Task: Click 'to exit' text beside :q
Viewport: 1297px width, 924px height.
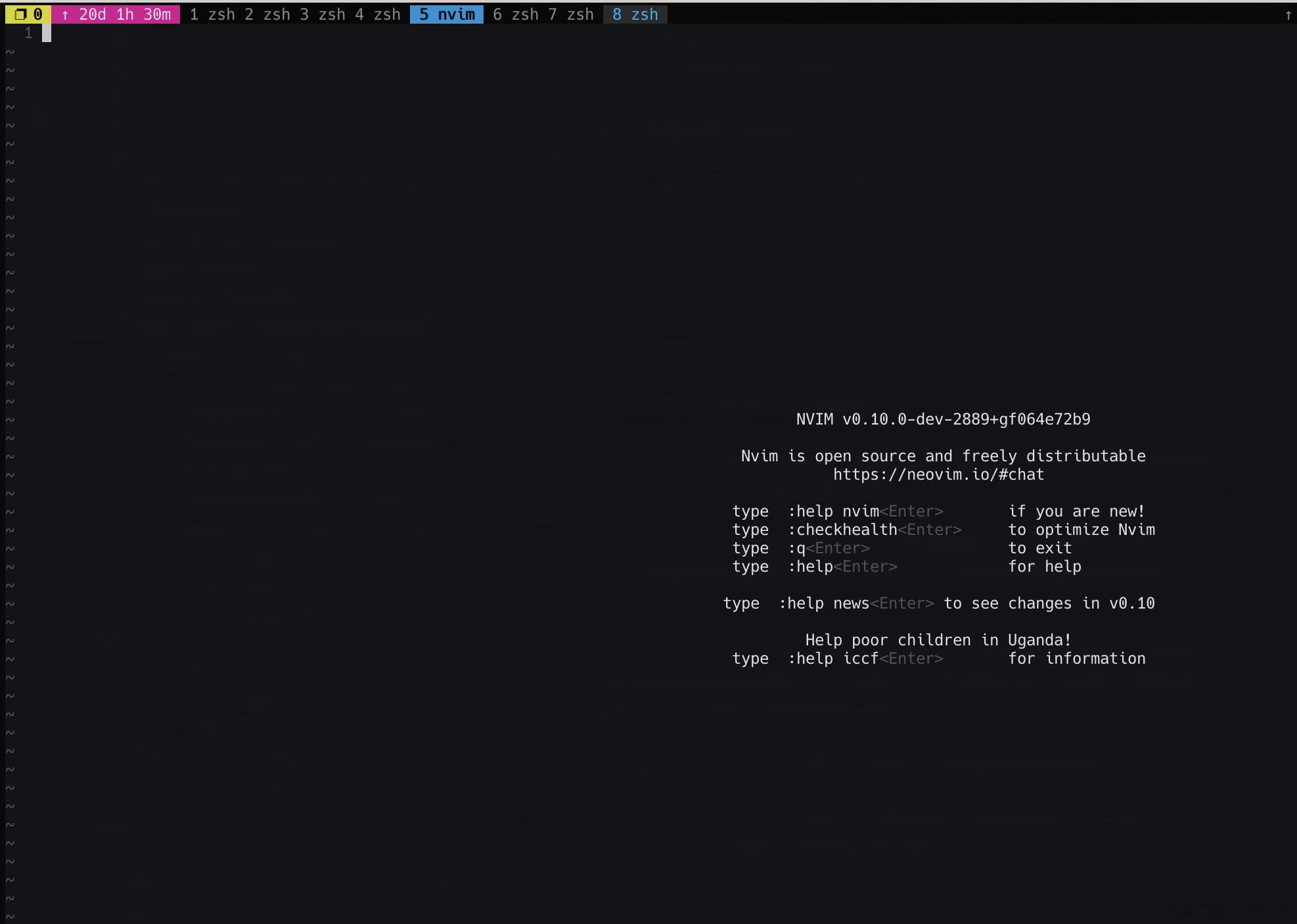Action: (1040, 548)
